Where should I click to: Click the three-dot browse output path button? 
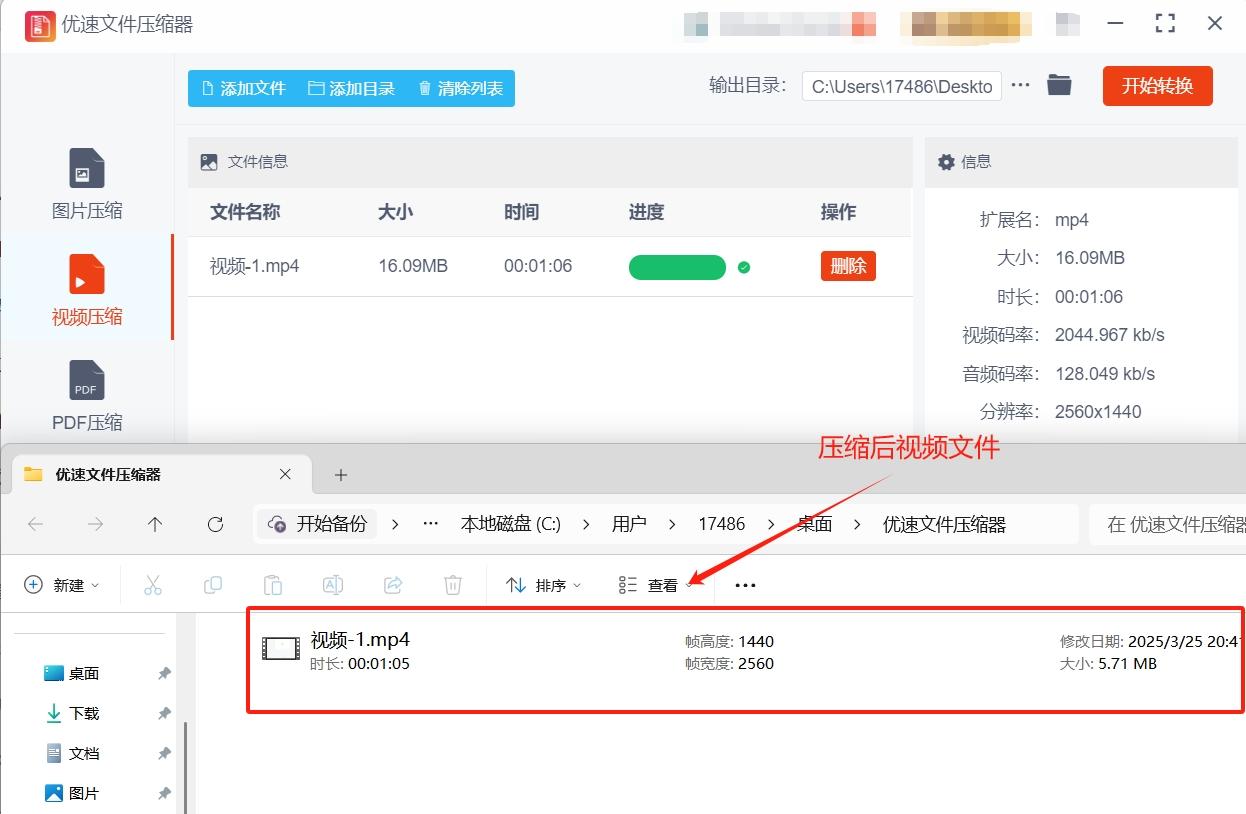(x=1020, y=86)
